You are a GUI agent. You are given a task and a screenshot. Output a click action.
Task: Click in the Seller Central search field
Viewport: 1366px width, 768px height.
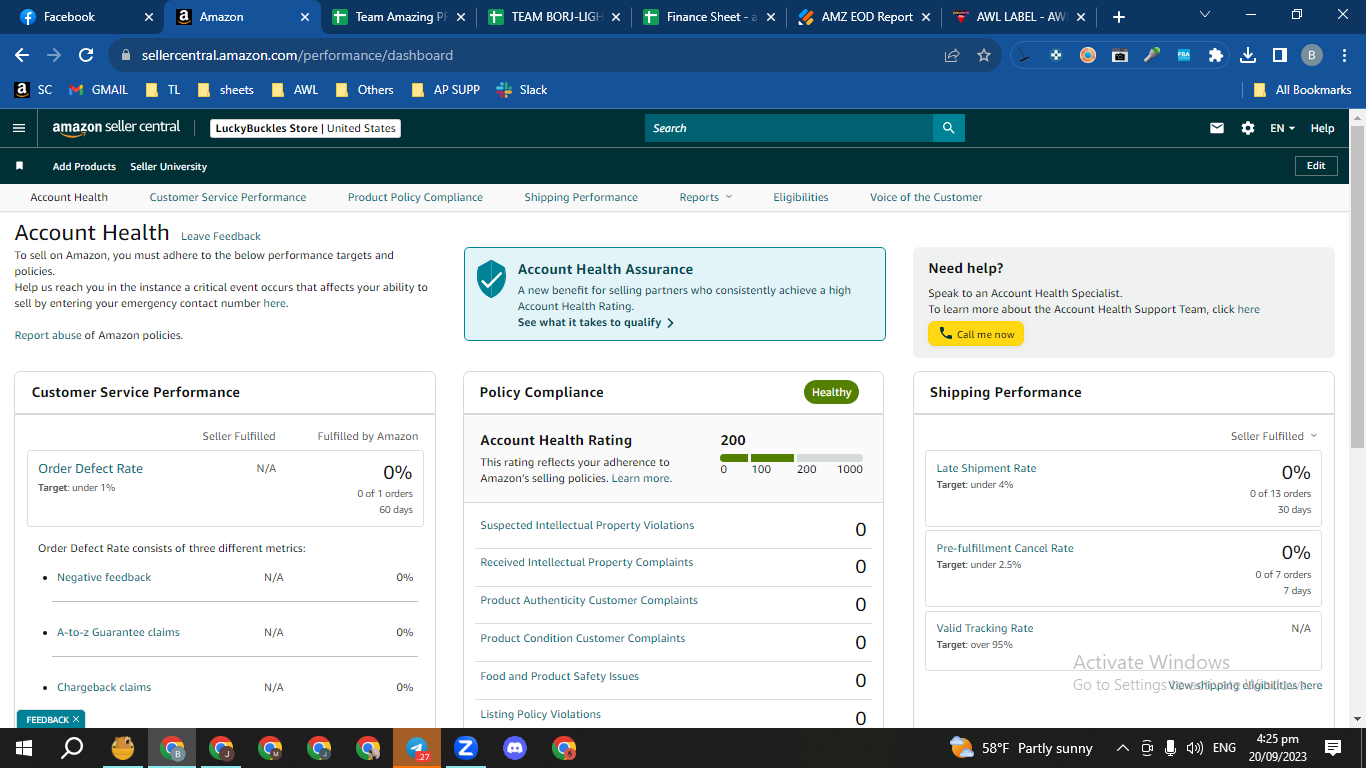[x=789, y=128]
